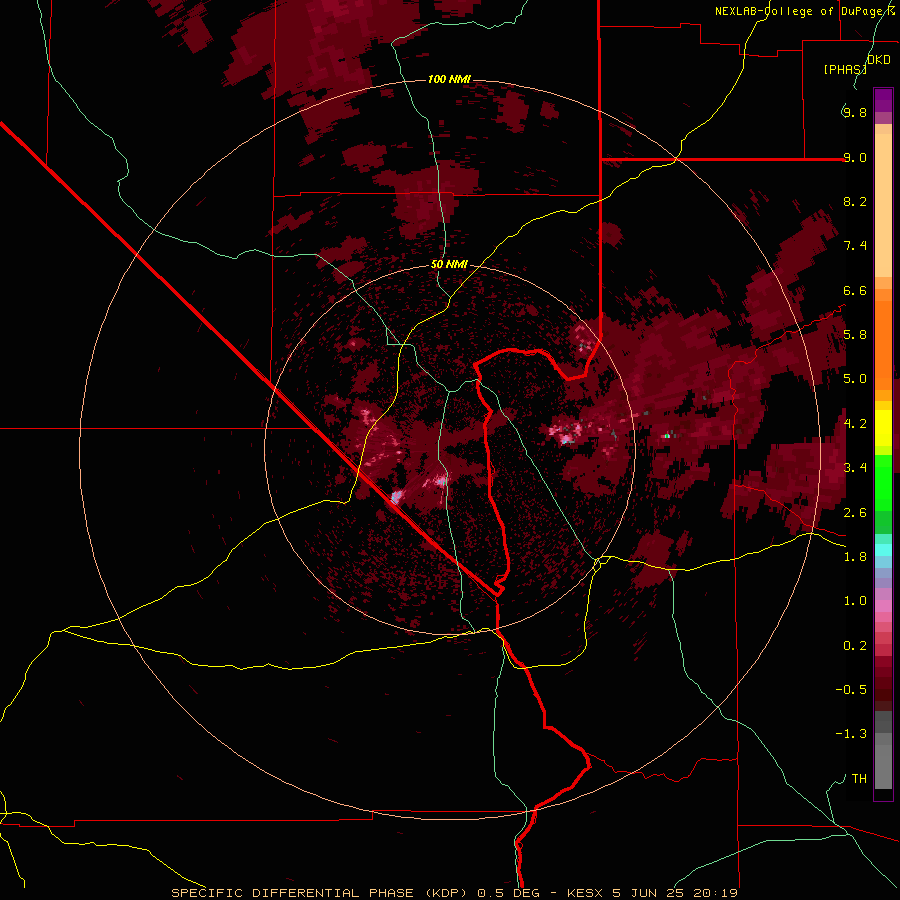Click the 50 NMI range ring label
Screen dimensions: 900x900
(449, 265)
